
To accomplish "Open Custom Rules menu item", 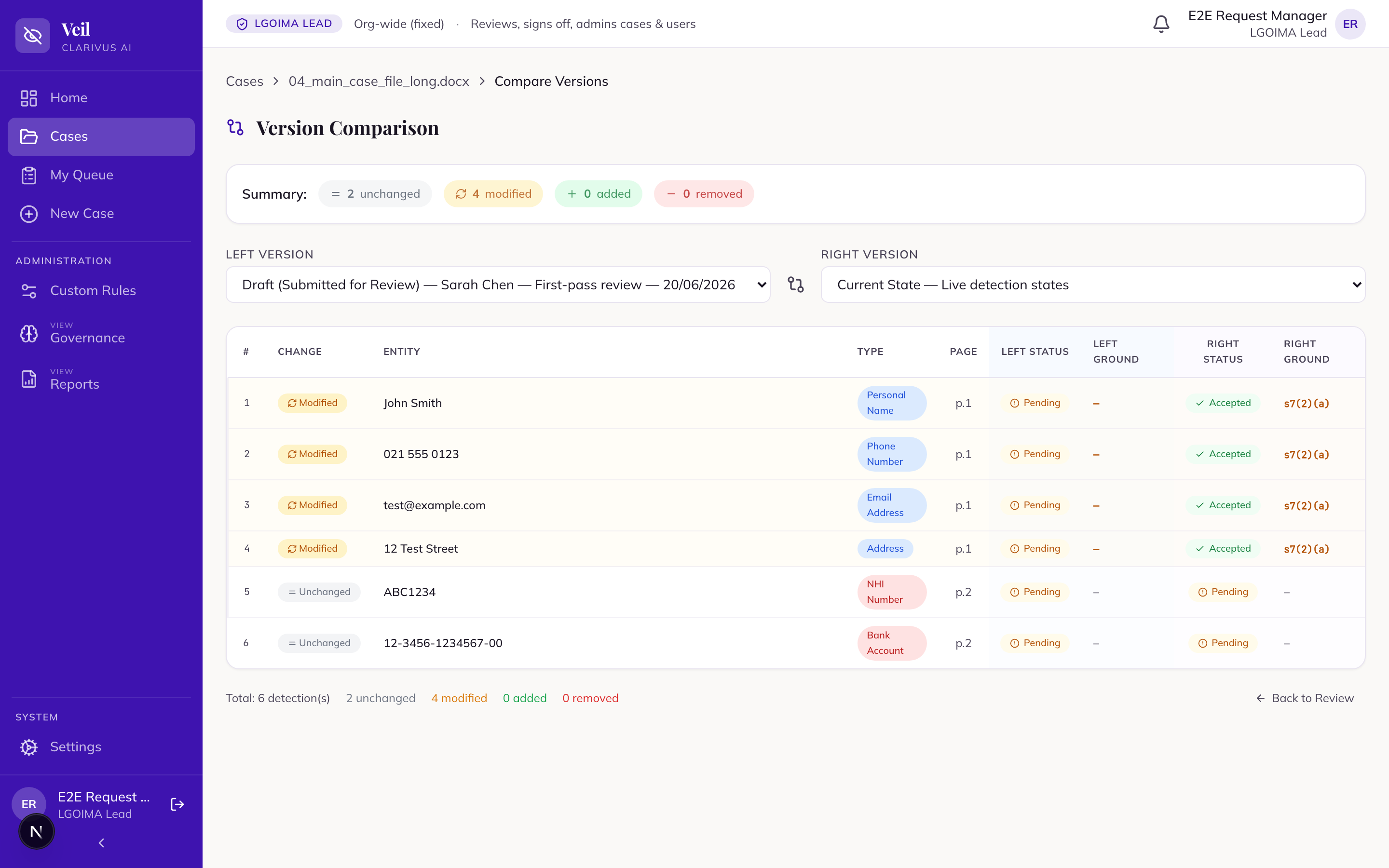I will (x=101, y=291).
